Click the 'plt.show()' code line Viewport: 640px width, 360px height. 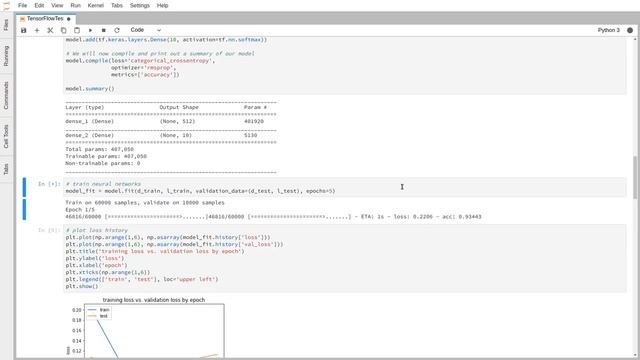(x=82, y=286)
